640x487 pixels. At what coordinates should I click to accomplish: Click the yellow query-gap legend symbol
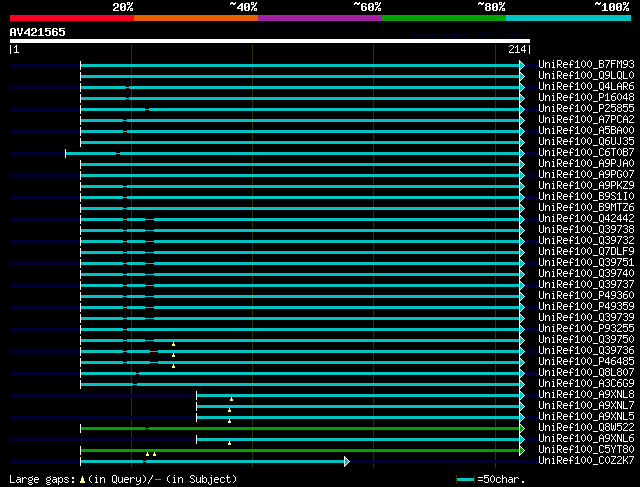82,480
